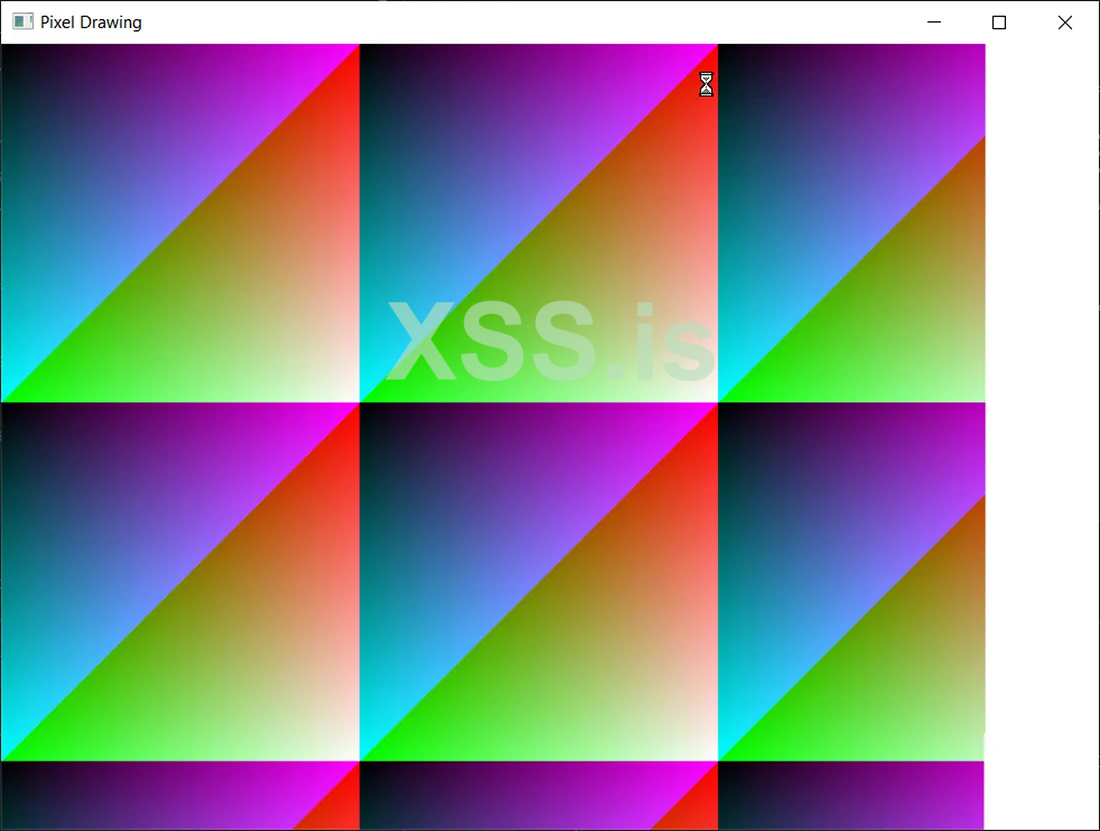The height and width of the screenshot is (831, 1100).
Task: Minimize the Pixel Drawing window
Action: (x=933, y=22)
